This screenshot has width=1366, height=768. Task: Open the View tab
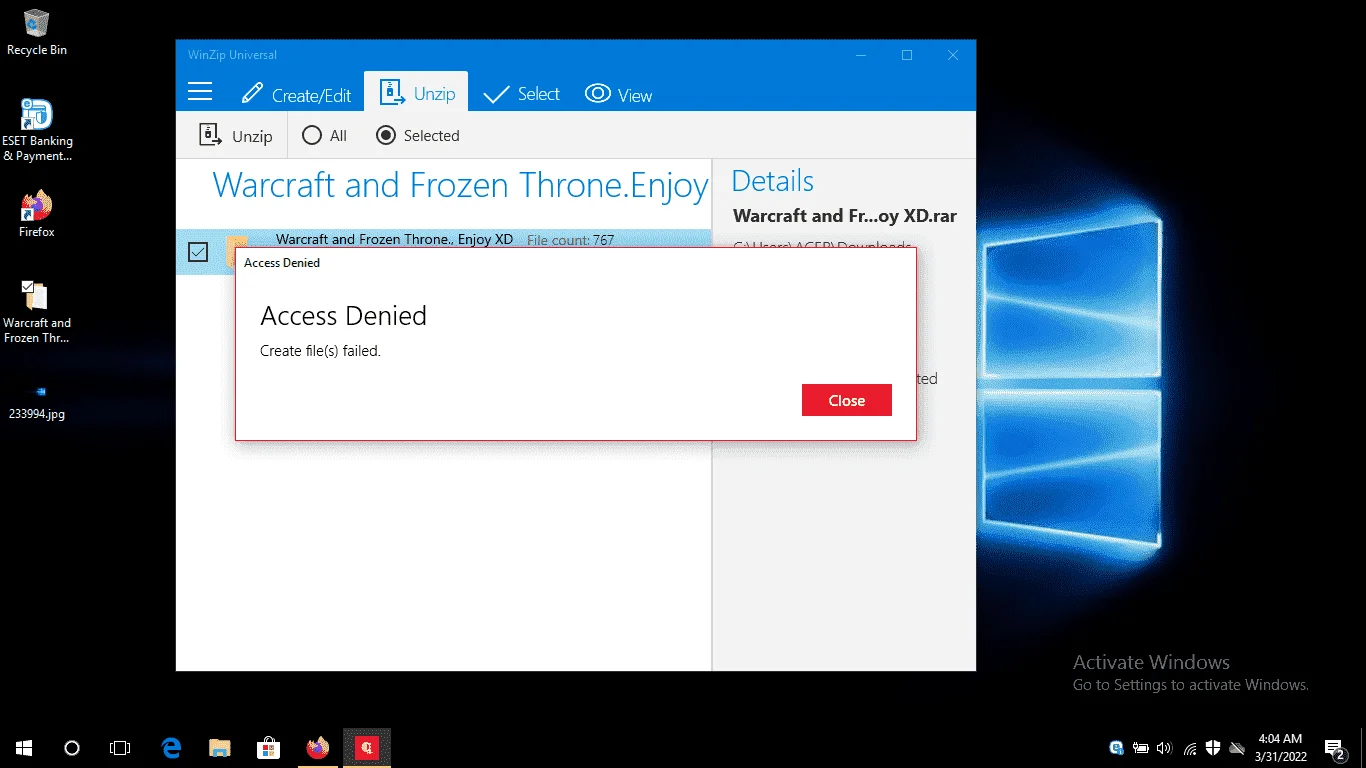tap(618, 94)
